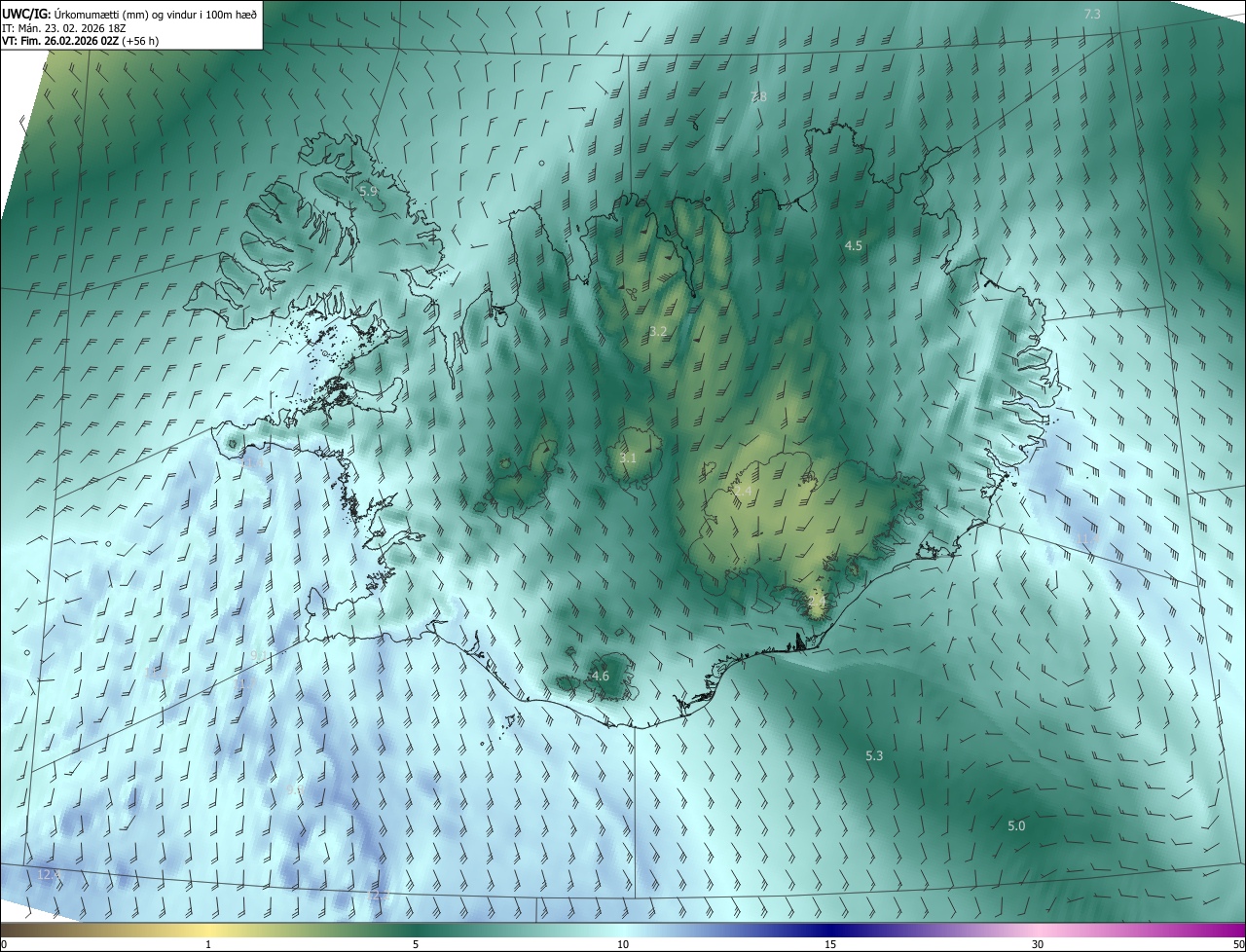Select the 10 tick on the legend

click(x=623, y=944)
